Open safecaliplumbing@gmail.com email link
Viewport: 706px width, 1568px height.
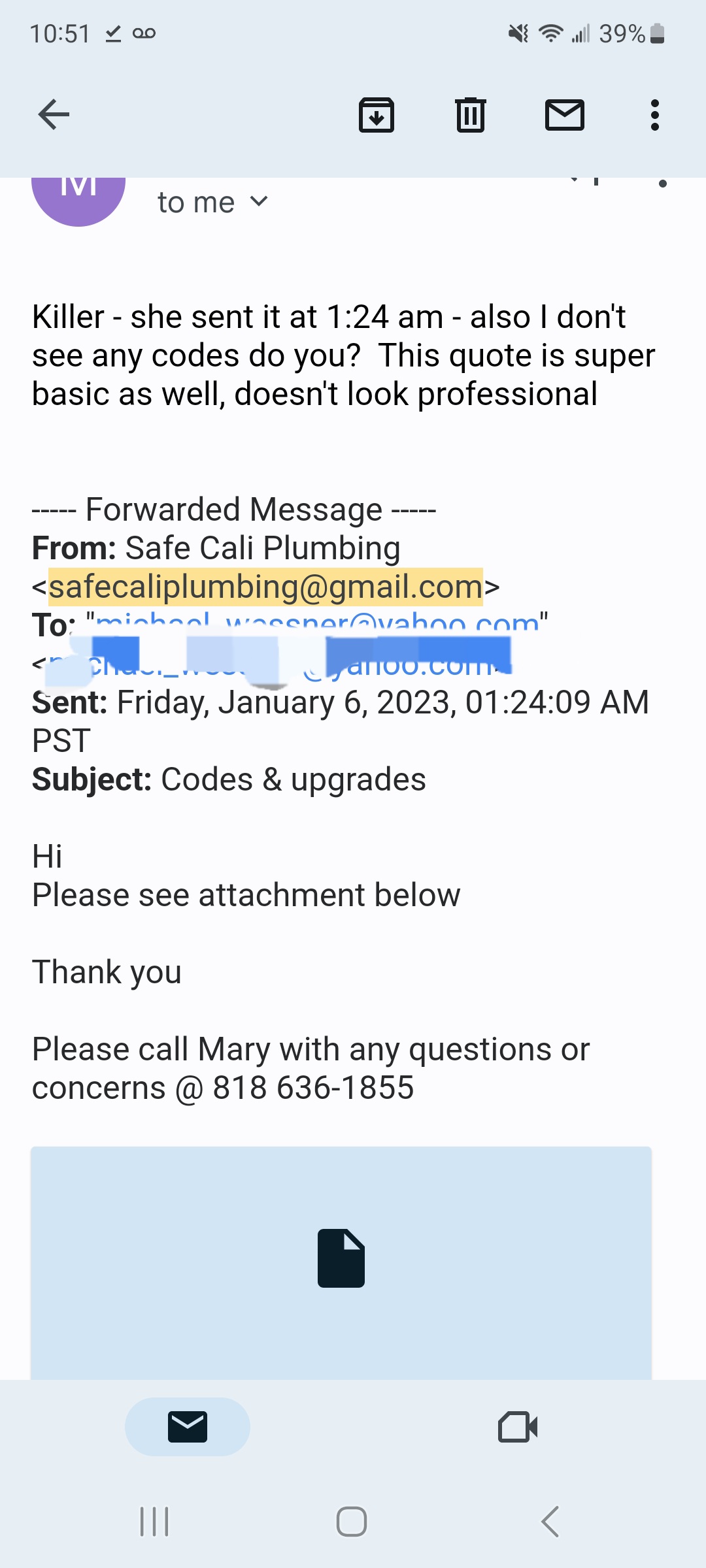265,586
